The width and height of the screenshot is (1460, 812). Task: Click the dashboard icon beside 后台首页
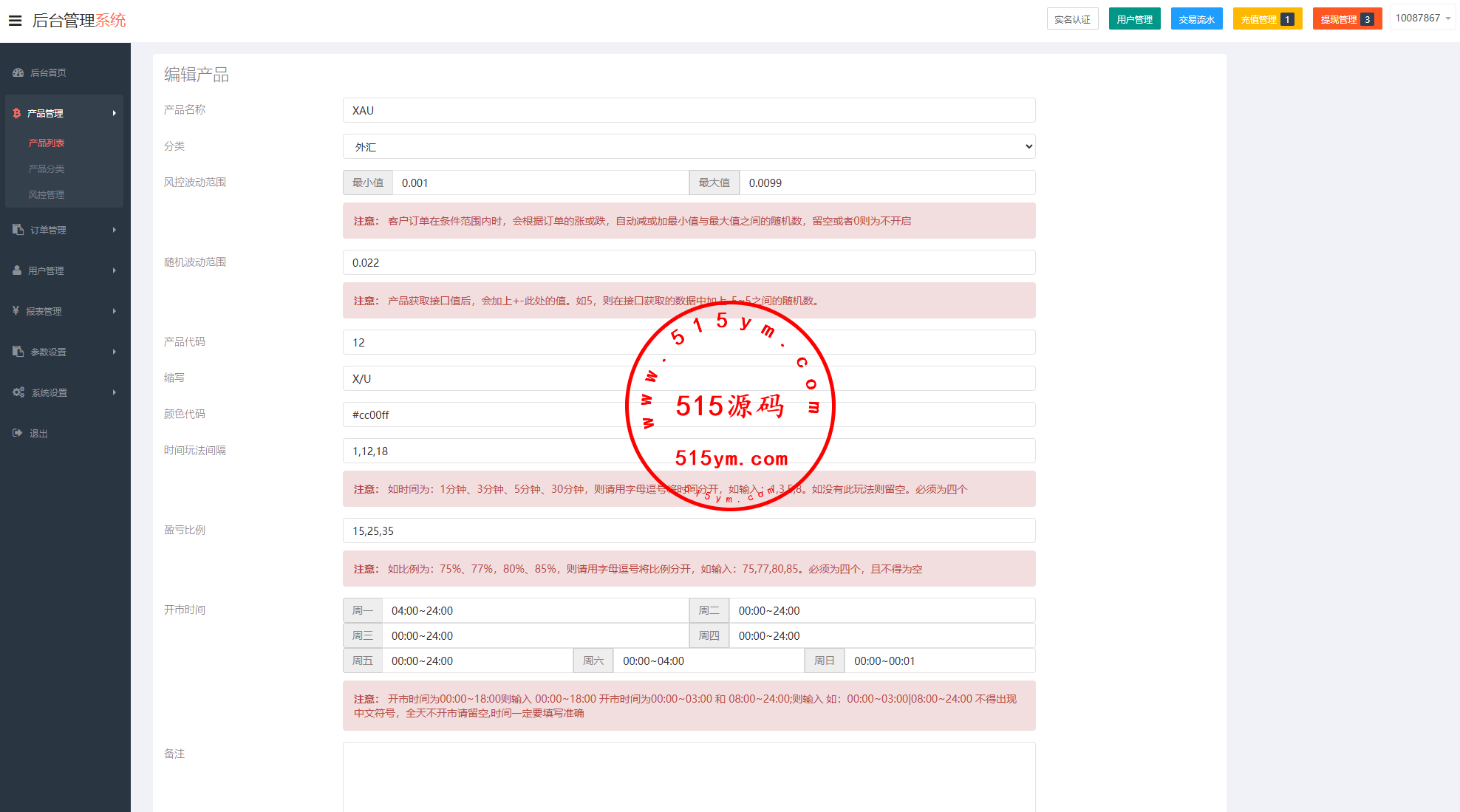coord(18,72)
